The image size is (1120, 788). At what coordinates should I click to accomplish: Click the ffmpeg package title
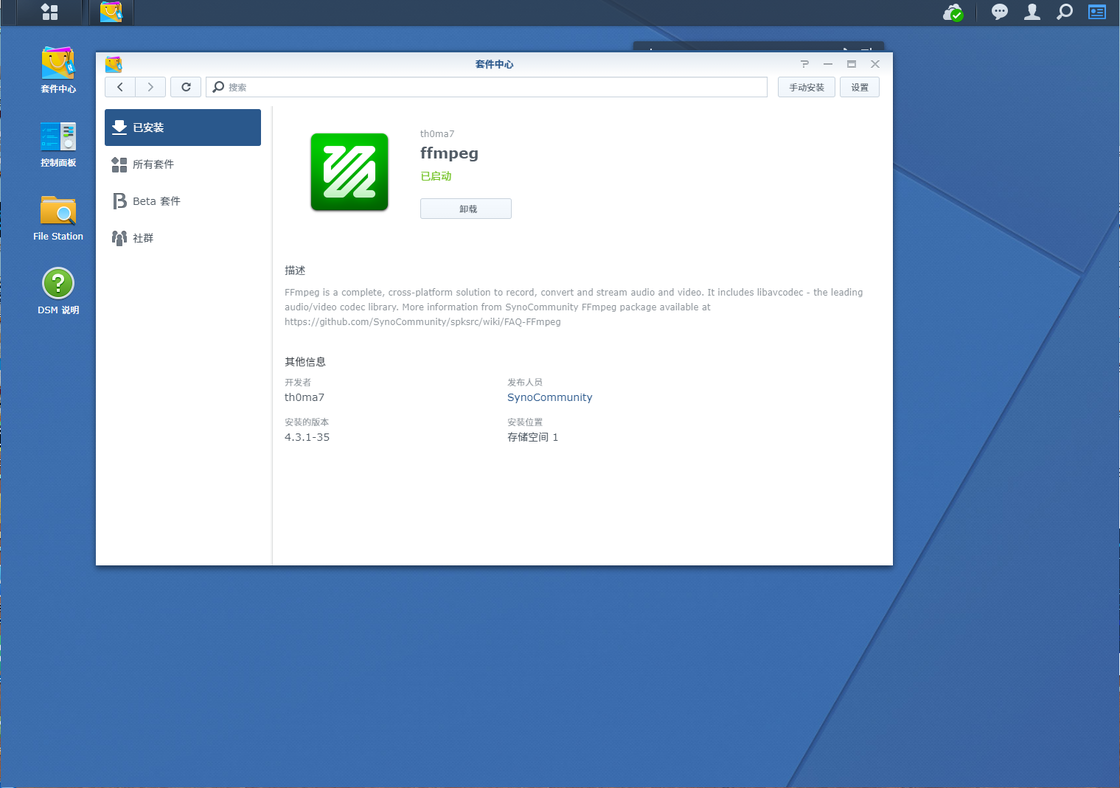click(449, 154)
